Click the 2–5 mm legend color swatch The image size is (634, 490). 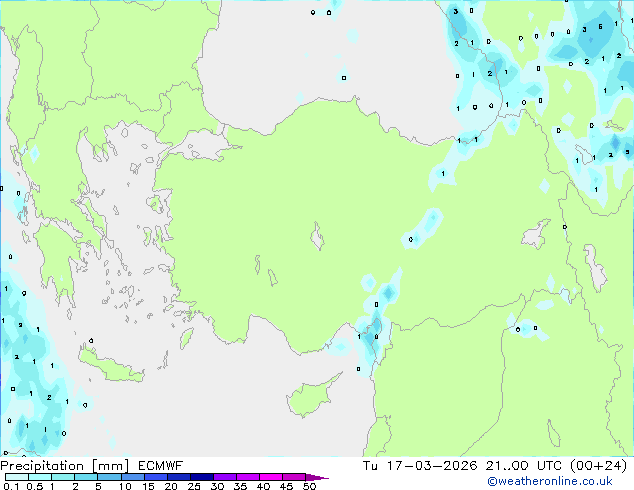(86, 477)
